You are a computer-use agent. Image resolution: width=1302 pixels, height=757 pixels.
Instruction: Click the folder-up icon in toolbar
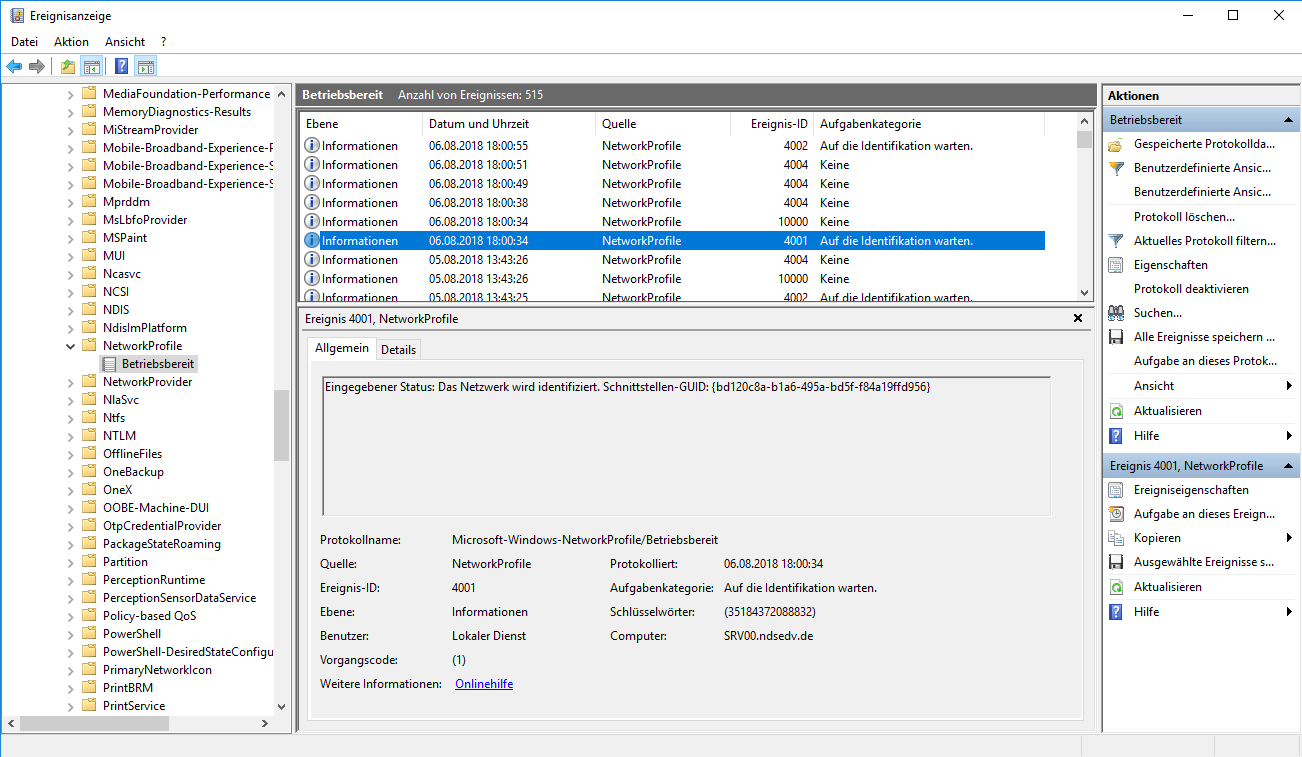coord(67,67)
